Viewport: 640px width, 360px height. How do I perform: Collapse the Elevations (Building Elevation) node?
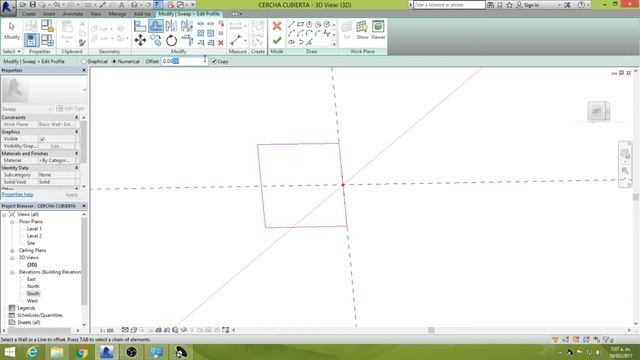pos(12,272)
